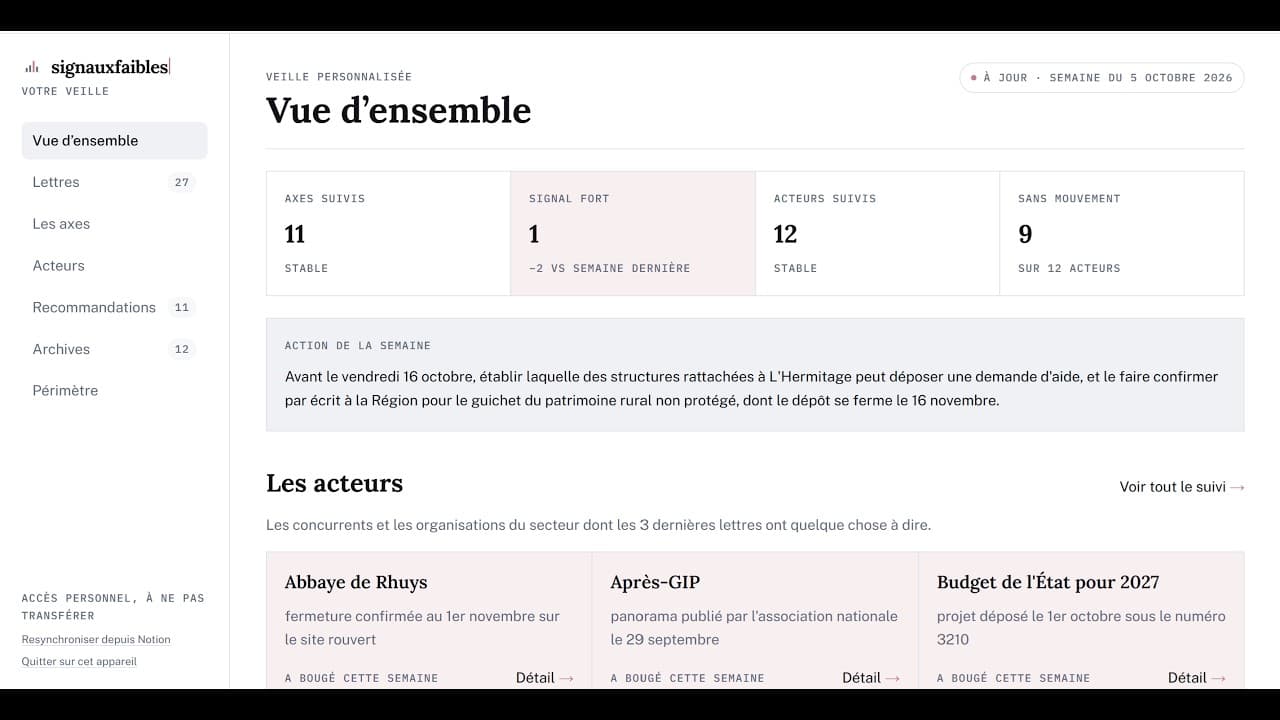This screenshot has height=720, width=1280.
Task: Click the Abbaye de Rhuys card title
Action: (x=356, y=582)
